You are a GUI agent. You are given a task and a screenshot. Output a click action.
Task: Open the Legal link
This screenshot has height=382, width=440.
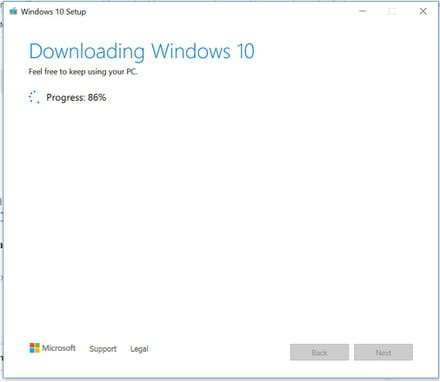(x=139, y=349)
